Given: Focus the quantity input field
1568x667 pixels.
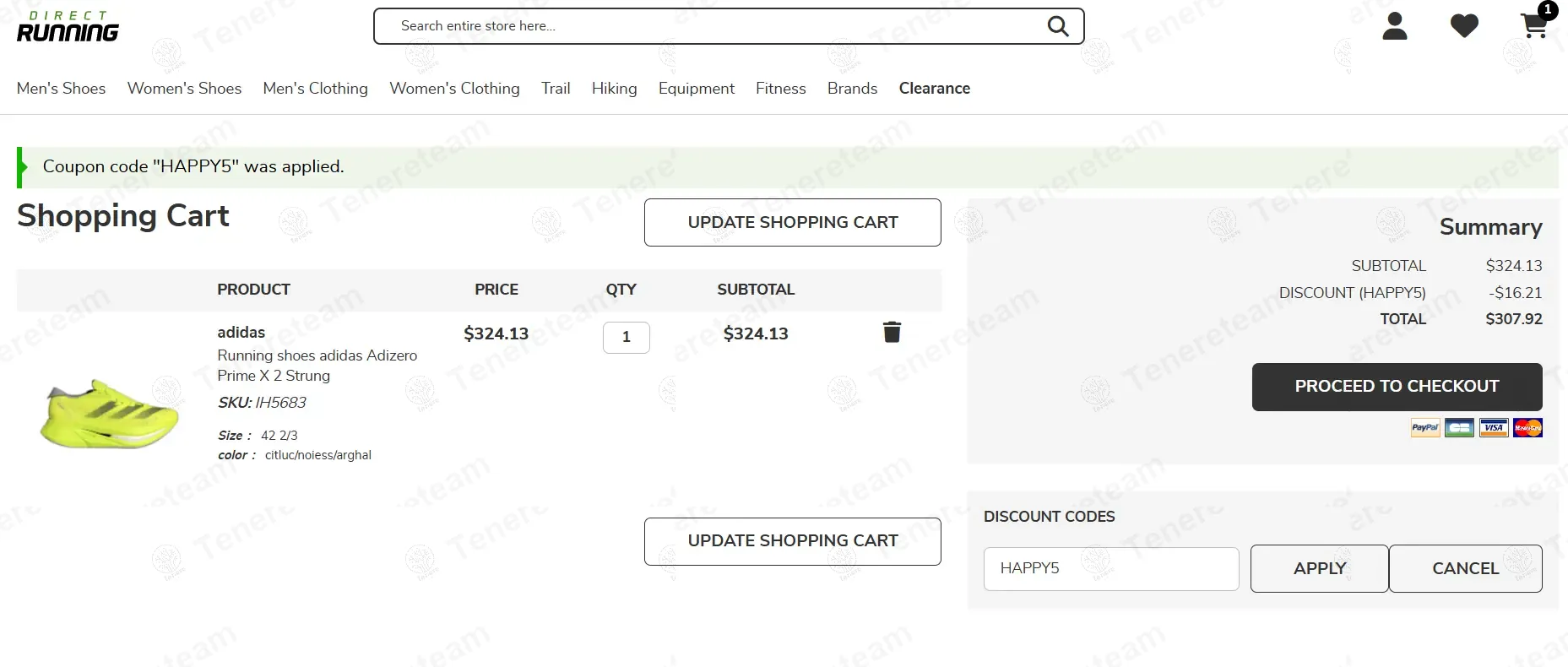Looking at the screenshot, I should (626, 338).
